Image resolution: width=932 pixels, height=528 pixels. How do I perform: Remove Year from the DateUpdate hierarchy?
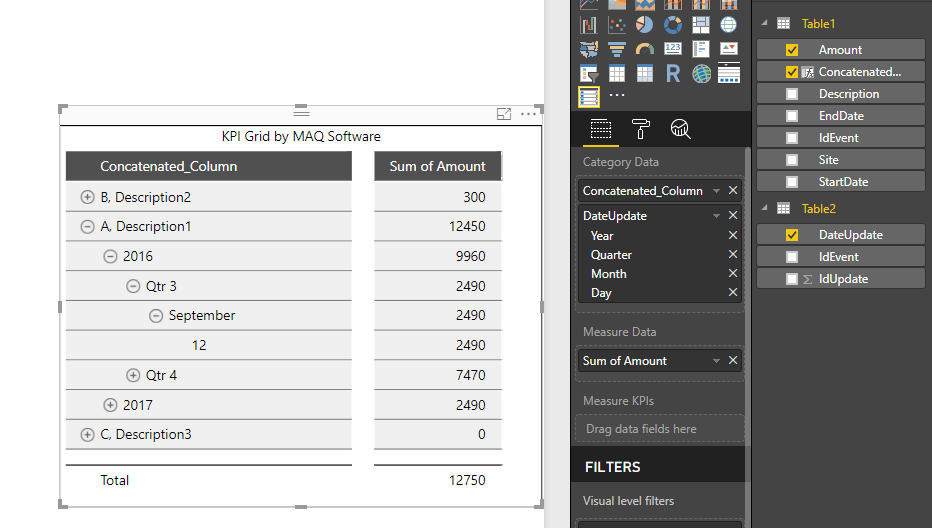[733, 235]
